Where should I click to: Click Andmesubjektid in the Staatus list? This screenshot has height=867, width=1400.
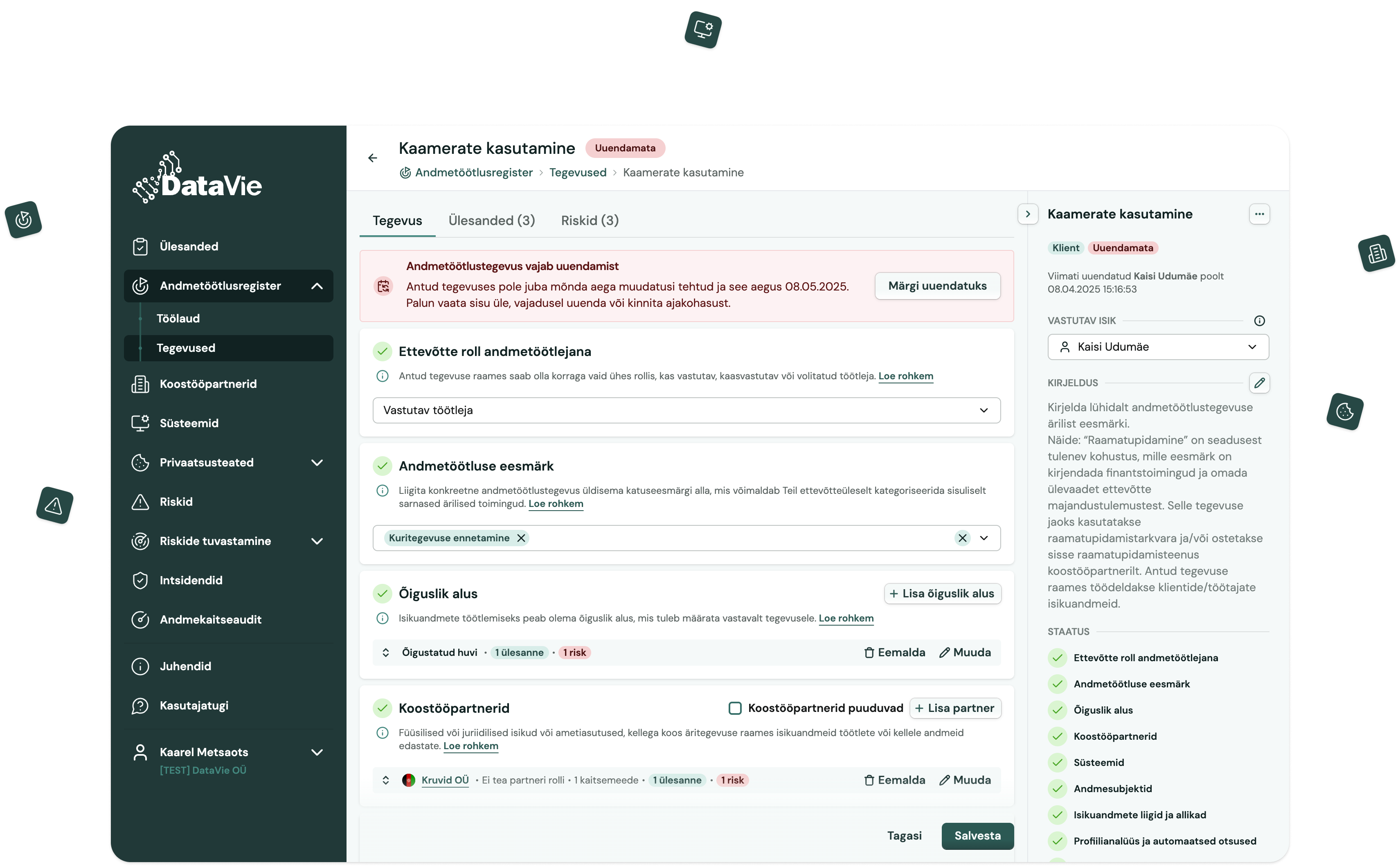pyautogui.click(x=1112, y=789)
